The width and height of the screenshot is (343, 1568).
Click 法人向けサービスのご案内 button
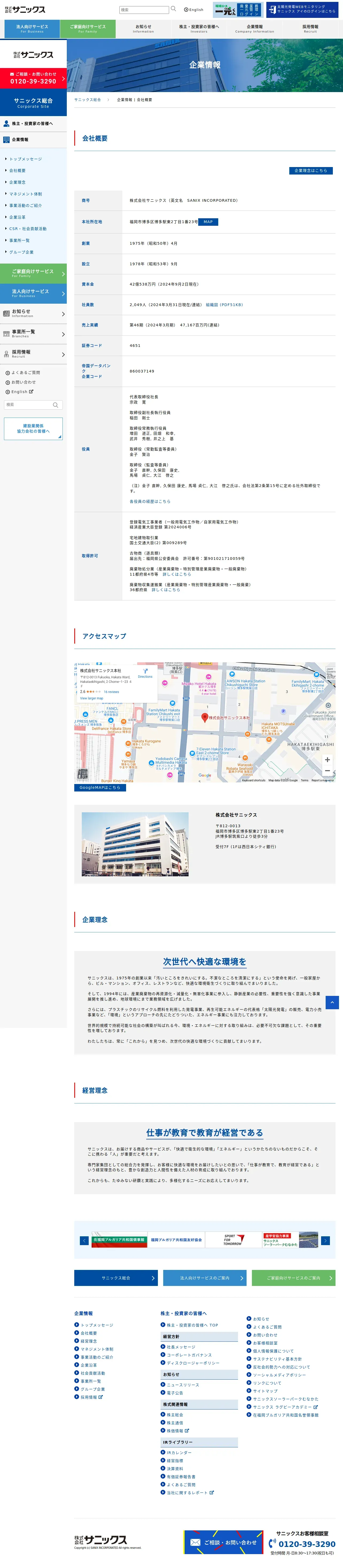click(x=205, y=1278)
